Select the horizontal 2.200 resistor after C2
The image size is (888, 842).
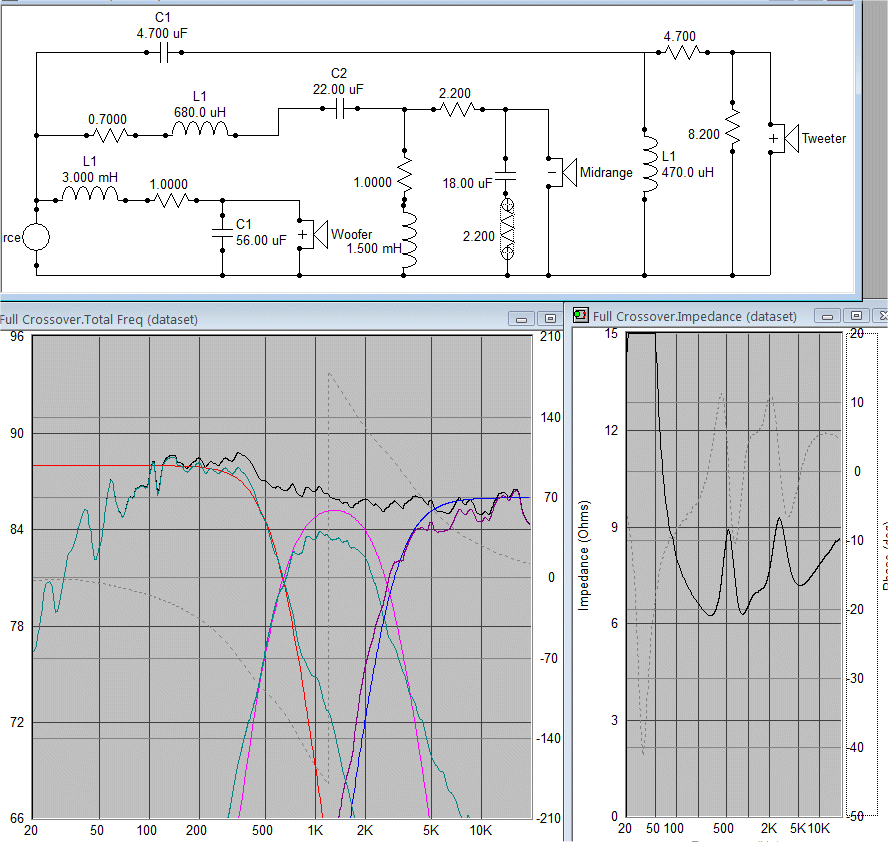pyautogui.click(x=458, y=109)
